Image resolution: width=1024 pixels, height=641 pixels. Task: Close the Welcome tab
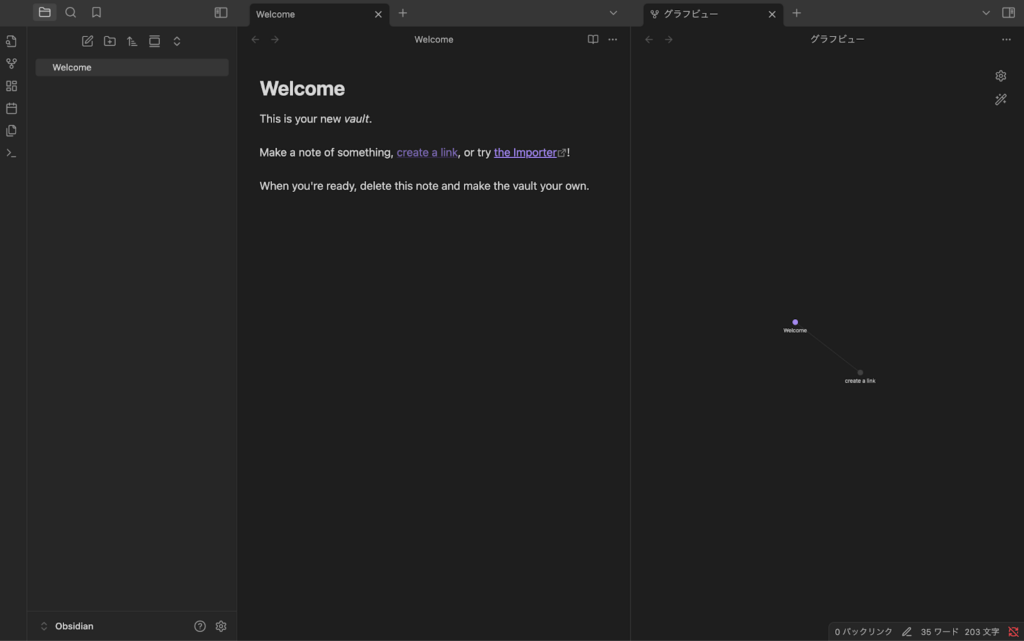[x=378, y=14]
